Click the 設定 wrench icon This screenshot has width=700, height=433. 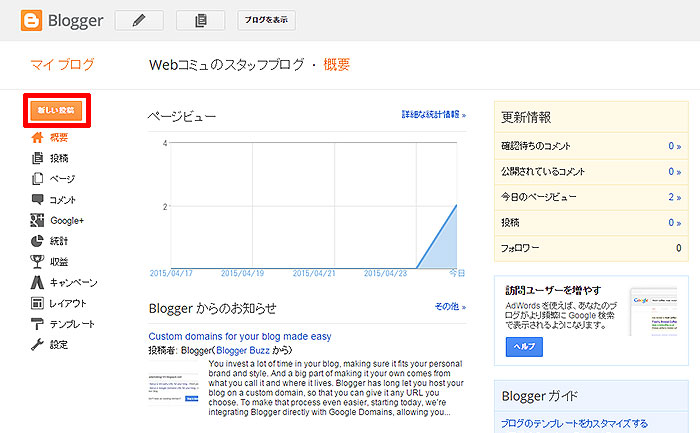(x=37, y=344)
